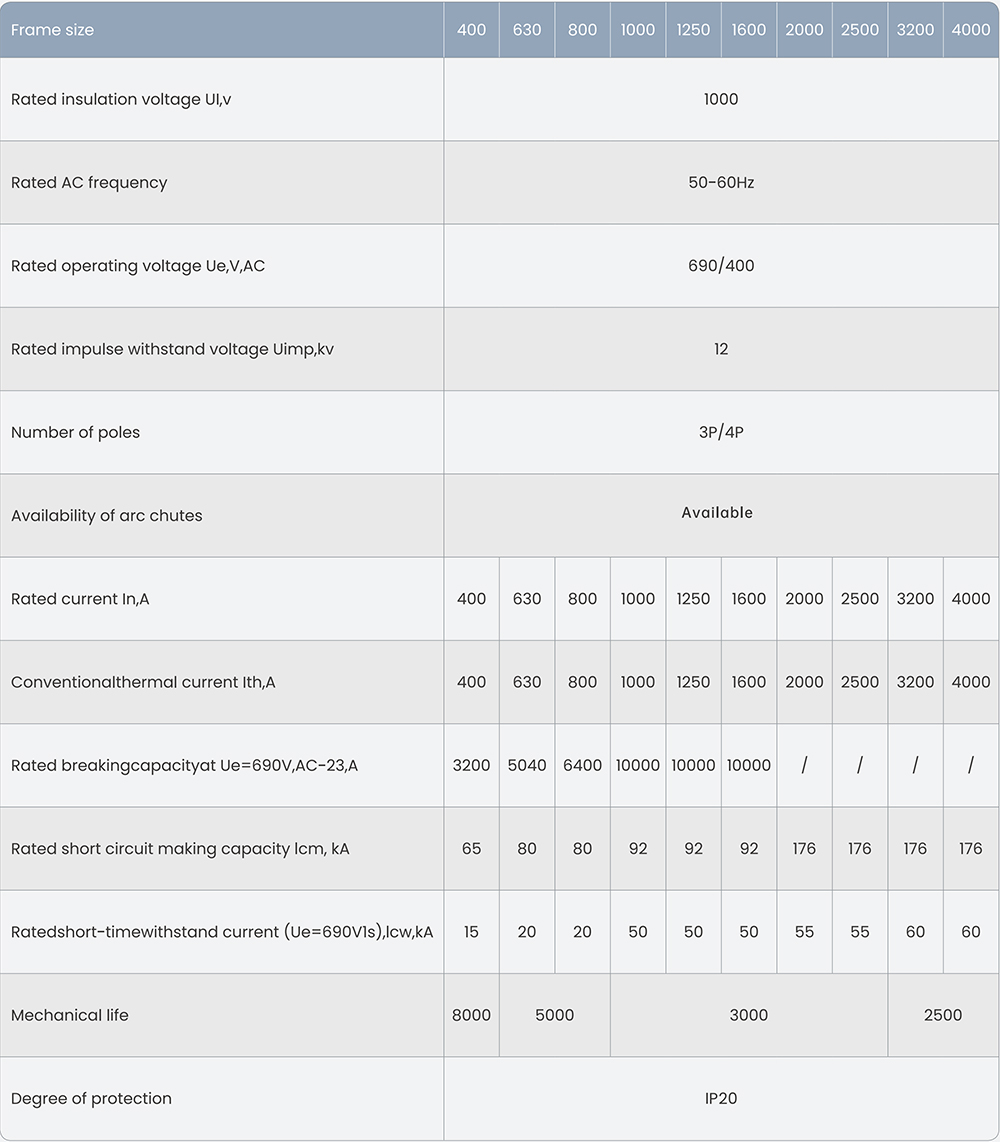Click the Degree of protection row label
1000x1142 pixels.
pyautogui.click(x=91, y=1098)
